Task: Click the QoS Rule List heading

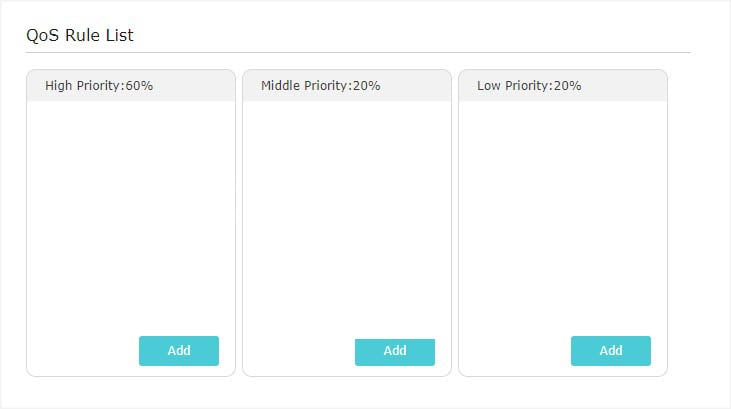Action: pyautogui.click(x=80, y=35)
